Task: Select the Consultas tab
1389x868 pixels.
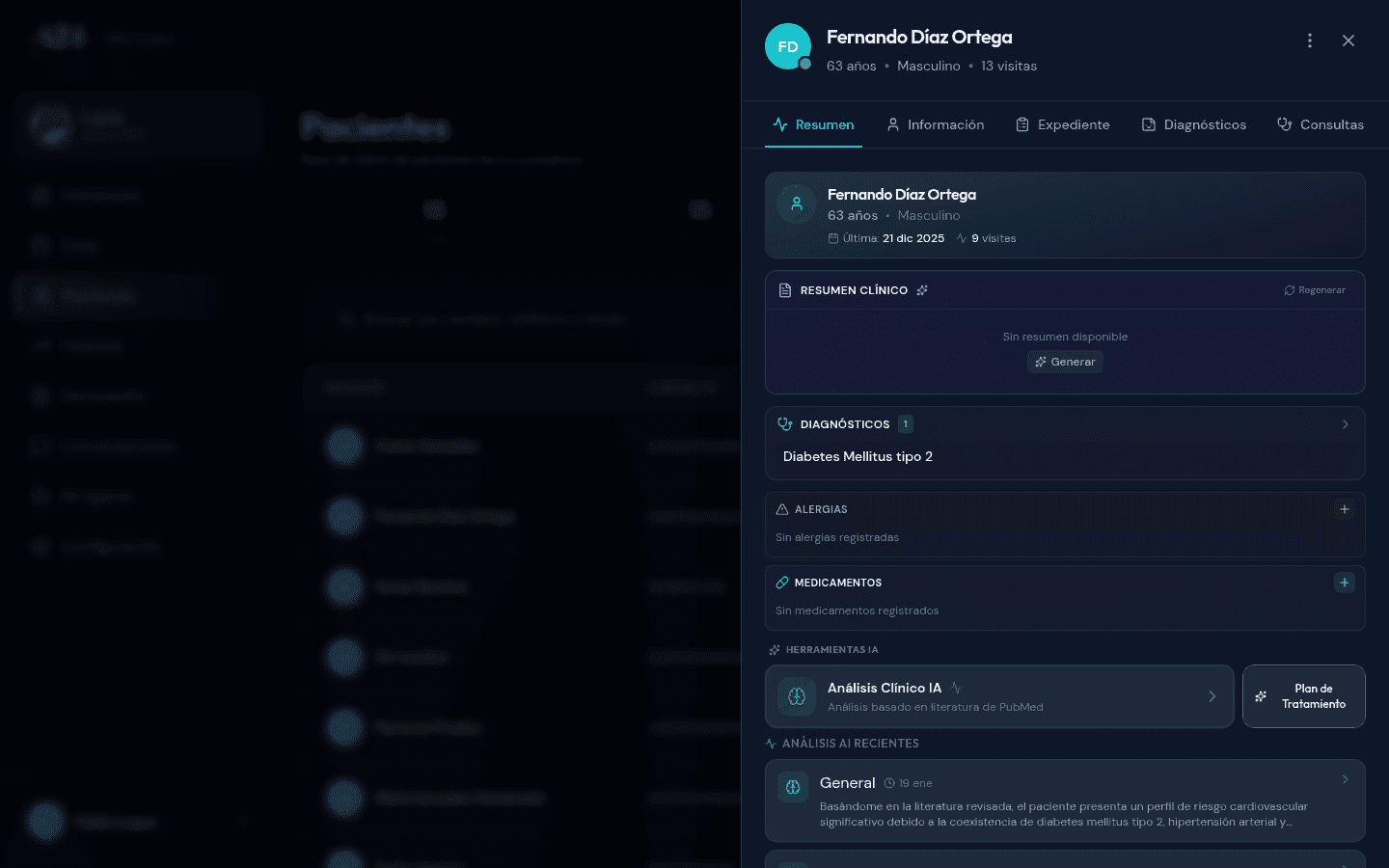Action: pos(1320,124)
